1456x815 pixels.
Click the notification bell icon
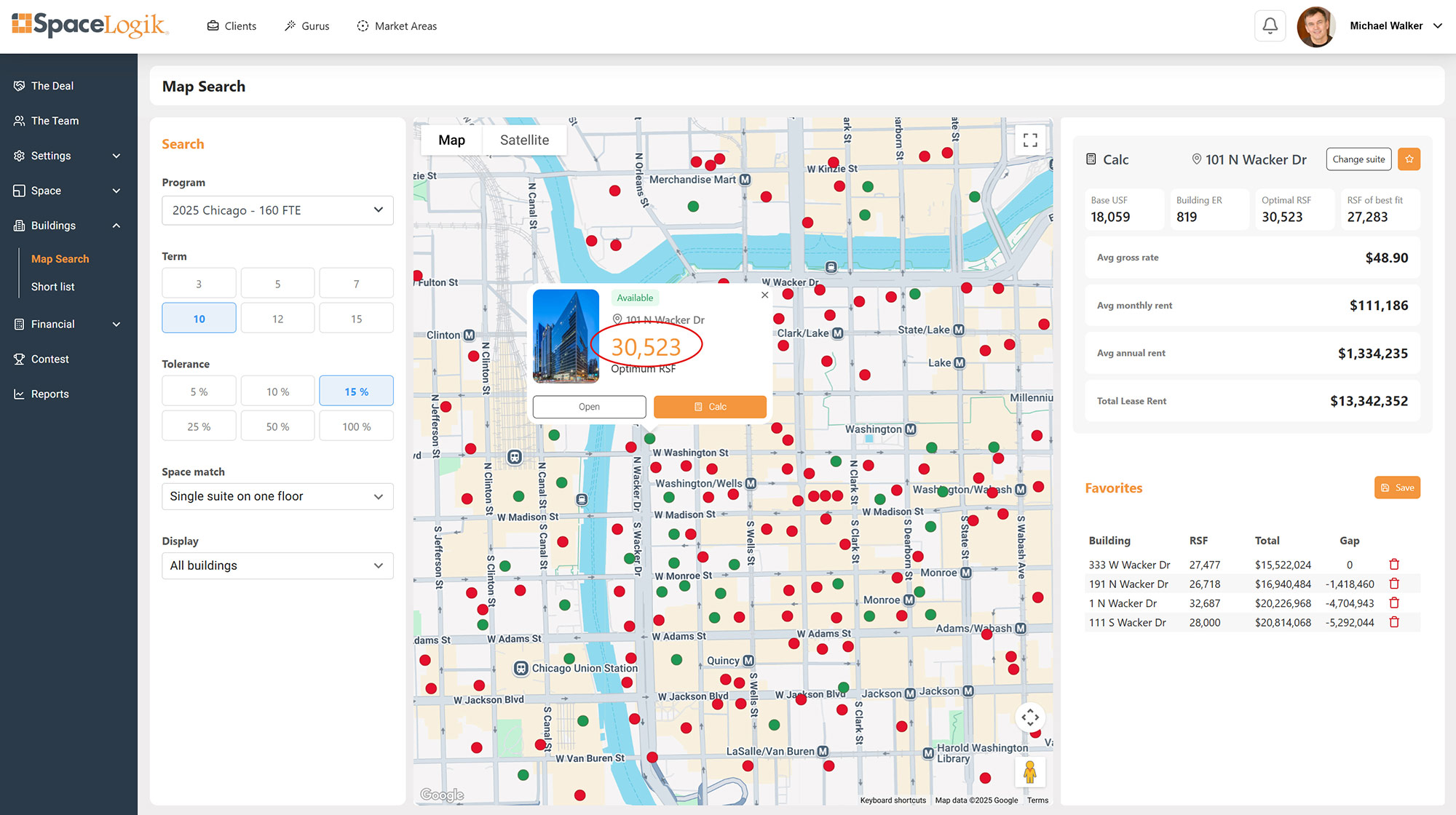pos(1270,26)
